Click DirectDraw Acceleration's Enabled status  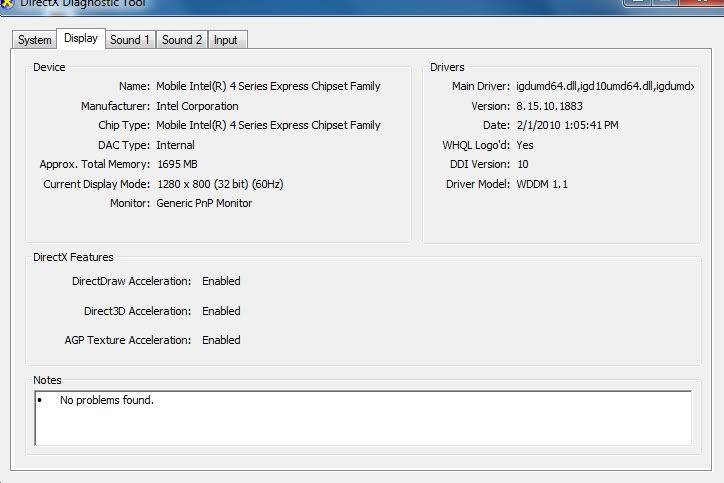point(221,282)
